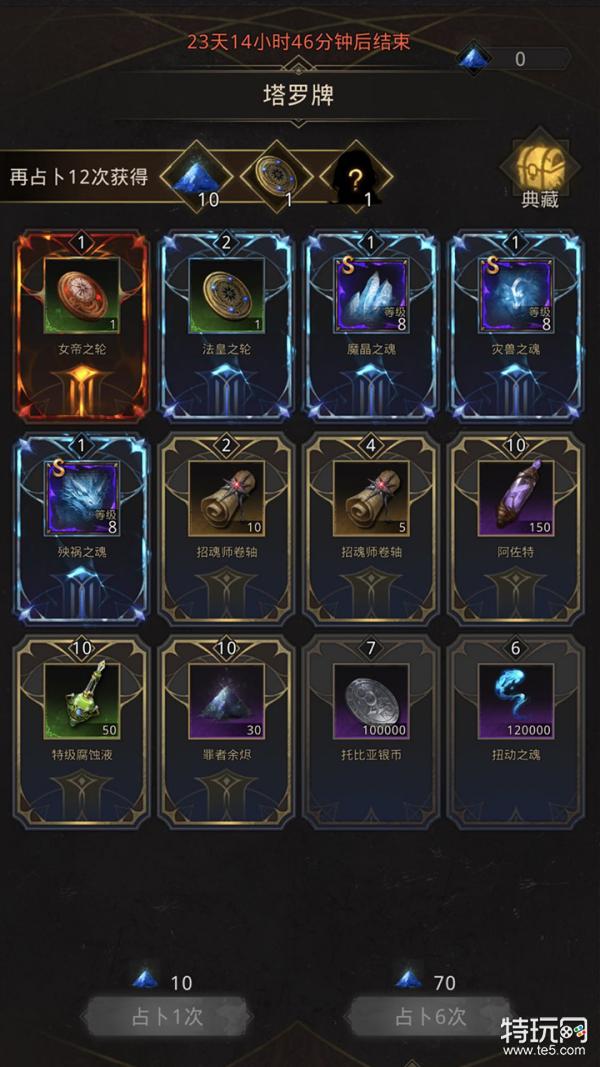Select the 法皇之轮 tarot card

pos(226,326)
